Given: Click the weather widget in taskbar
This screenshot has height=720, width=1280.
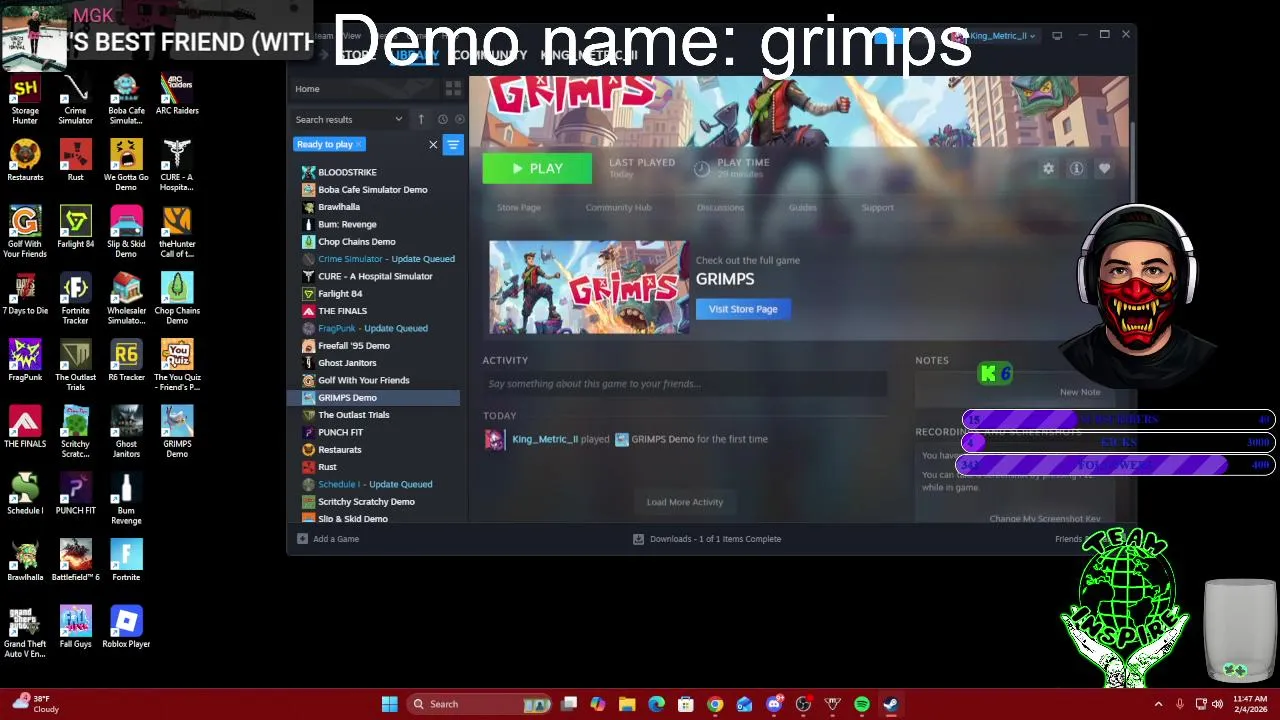Looking at the screenshot, I should coord(35,704).
